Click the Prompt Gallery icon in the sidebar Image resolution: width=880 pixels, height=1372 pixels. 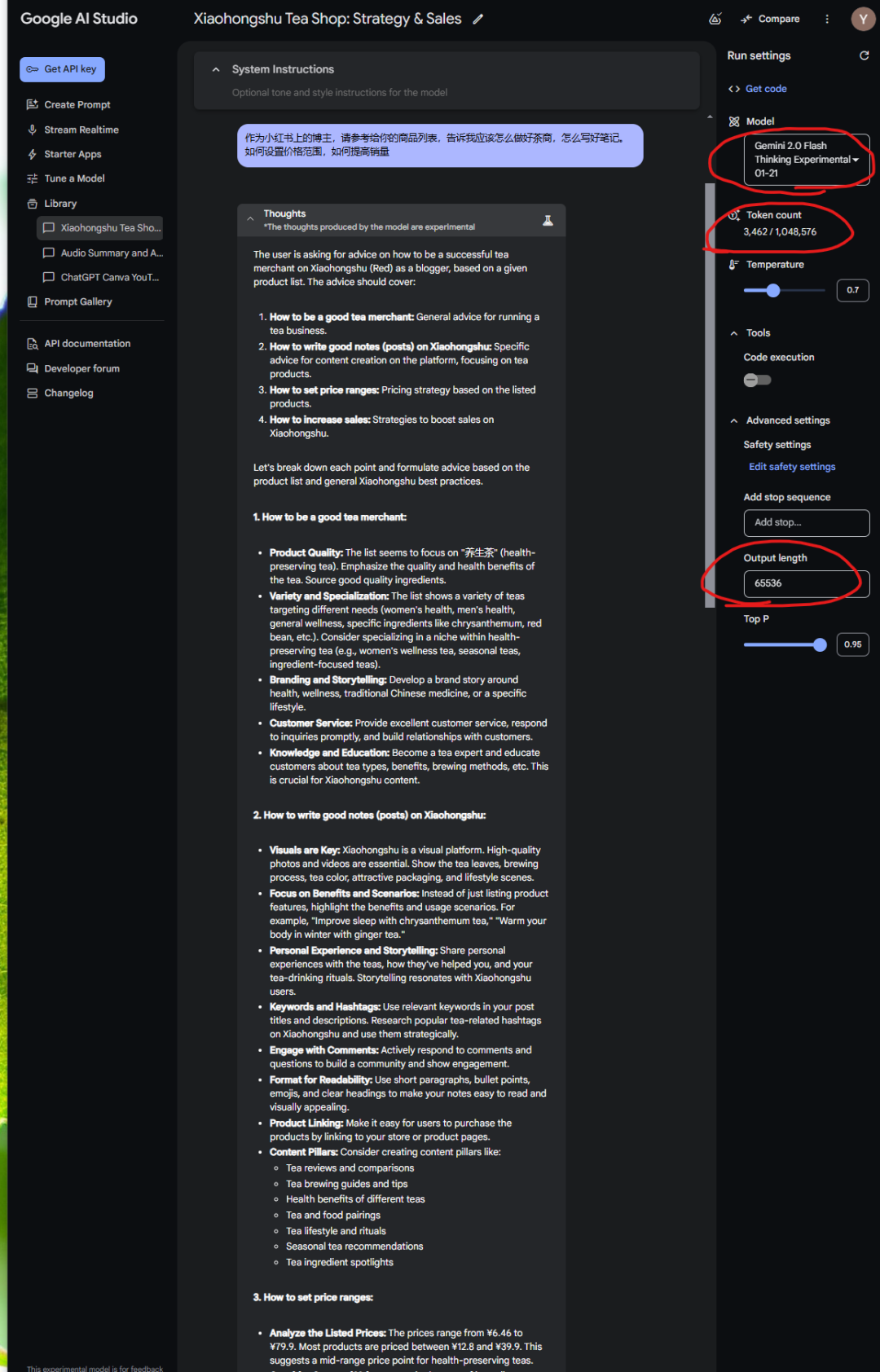[x=33, y=301]
